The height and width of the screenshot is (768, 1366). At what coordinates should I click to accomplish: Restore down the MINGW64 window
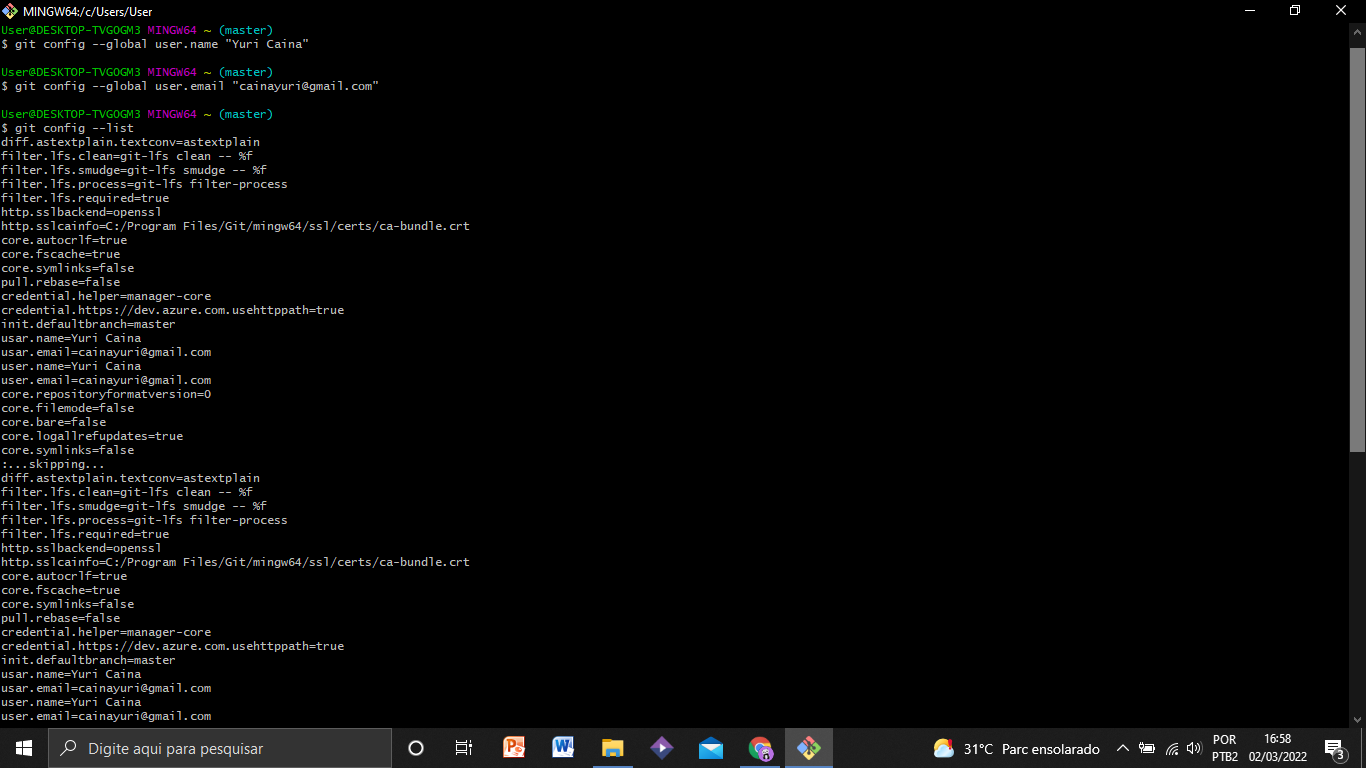pyautogui.click(x=1296, y=11)
